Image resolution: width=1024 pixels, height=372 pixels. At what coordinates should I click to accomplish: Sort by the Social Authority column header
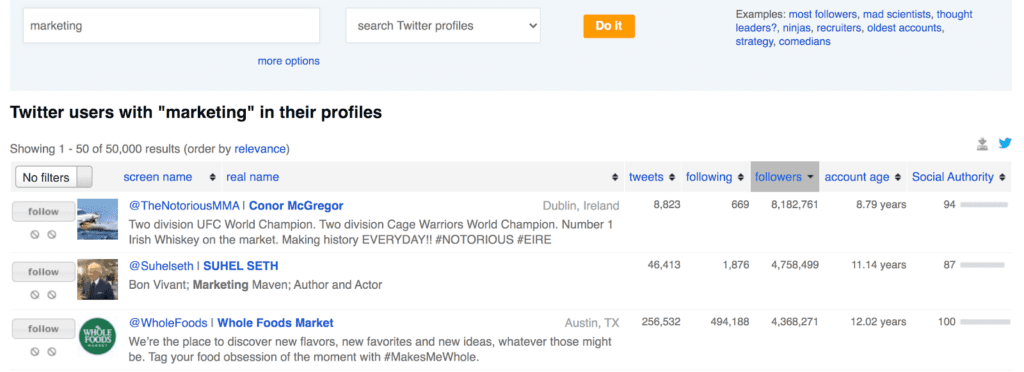(x=953, y=177)
